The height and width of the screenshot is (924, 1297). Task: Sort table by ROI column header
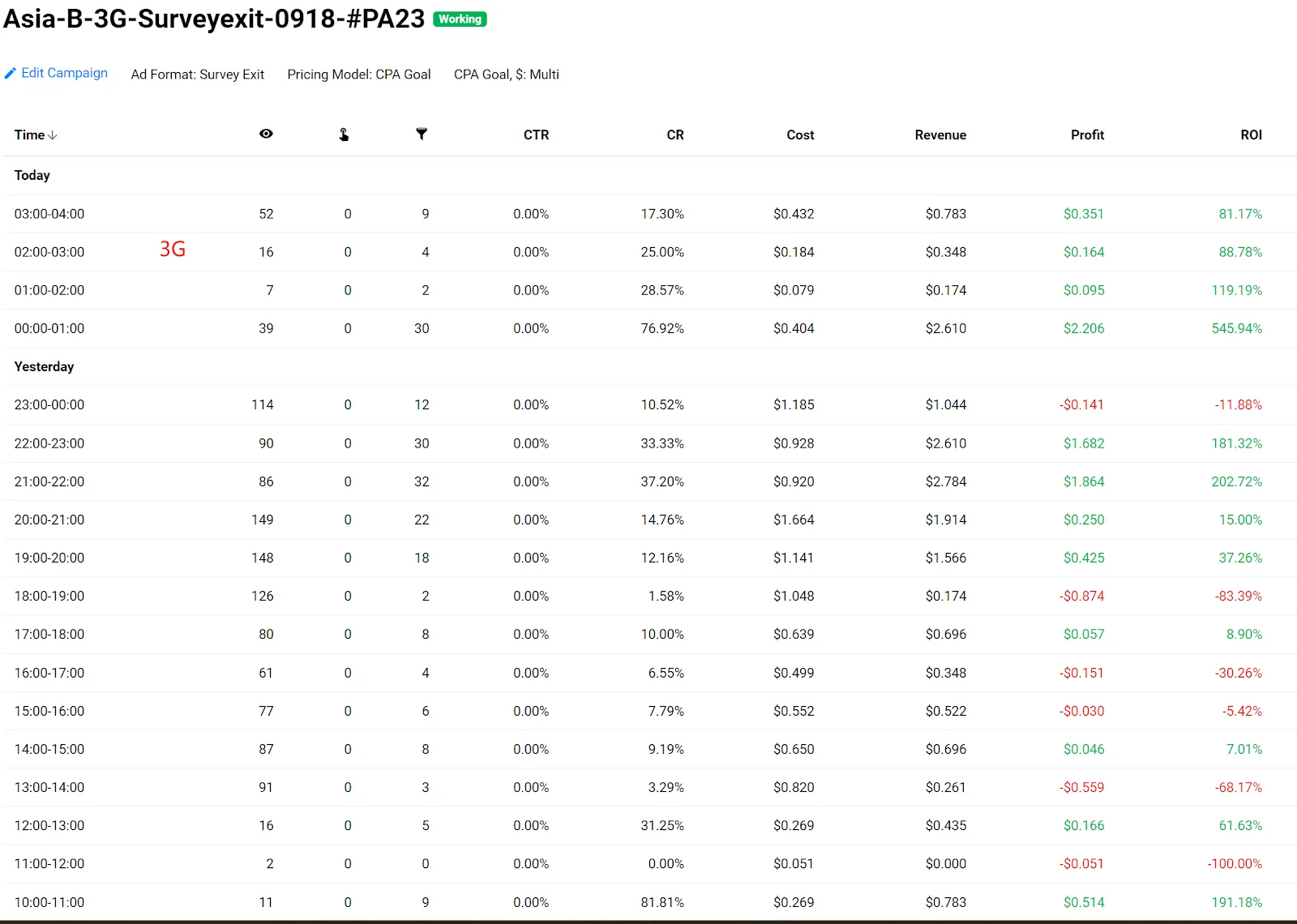click(1251, 135)
